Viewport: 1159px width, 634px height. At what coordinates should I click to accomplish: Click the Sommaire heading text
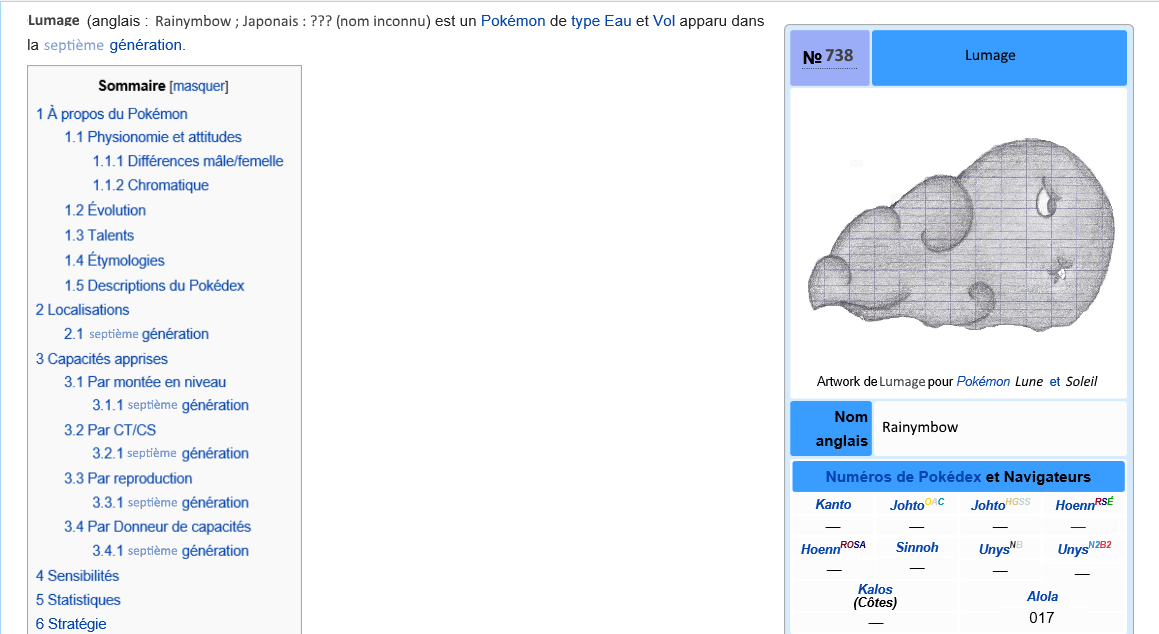132,86
